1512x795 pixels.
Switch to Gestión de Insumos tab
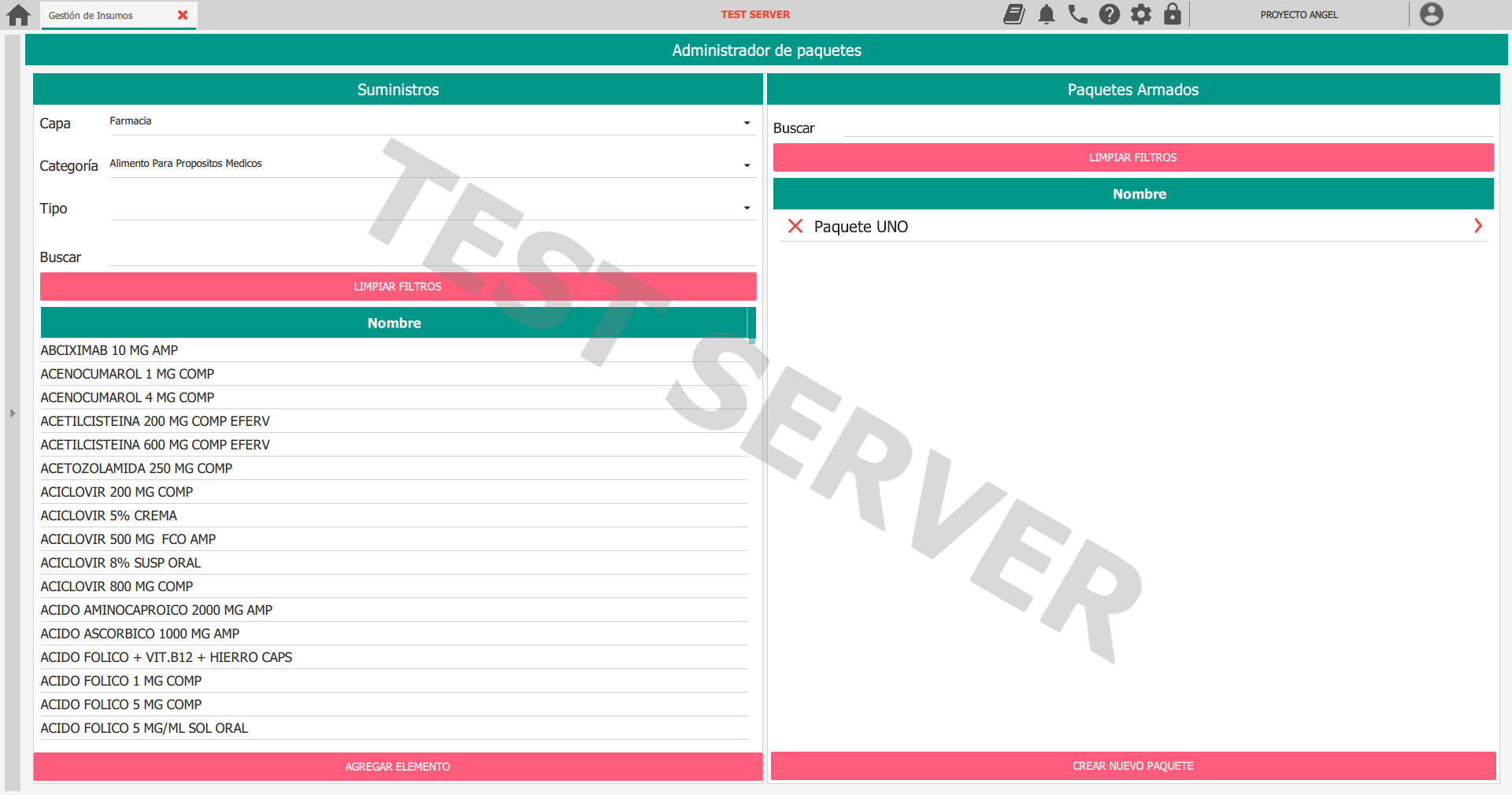point(91,16)
